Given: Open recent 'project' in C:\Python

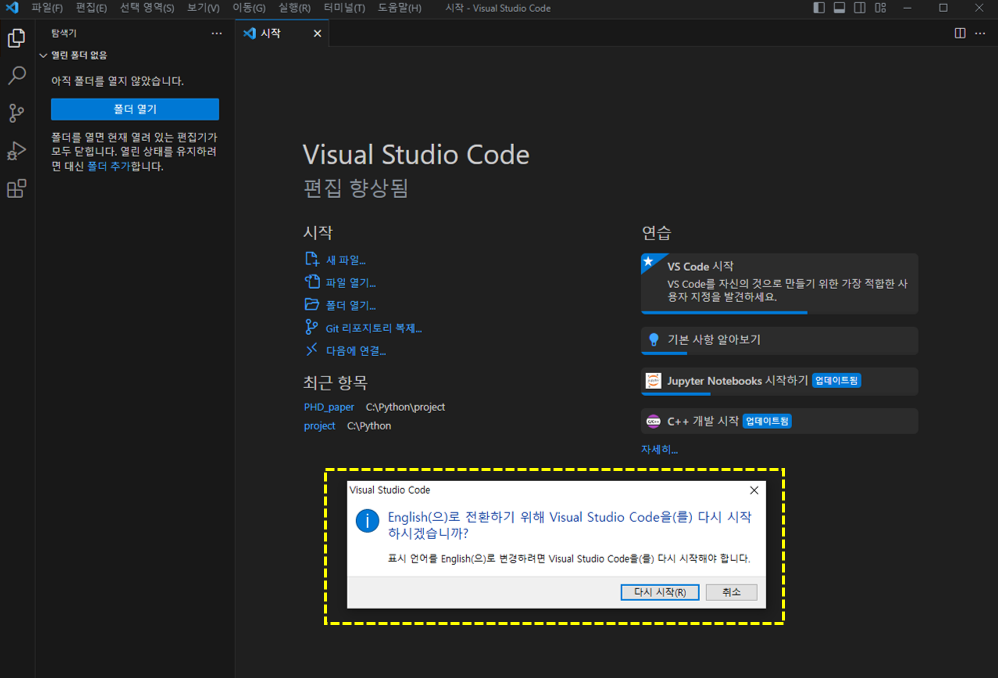Looking at the screenshot, I should (320, 426).
